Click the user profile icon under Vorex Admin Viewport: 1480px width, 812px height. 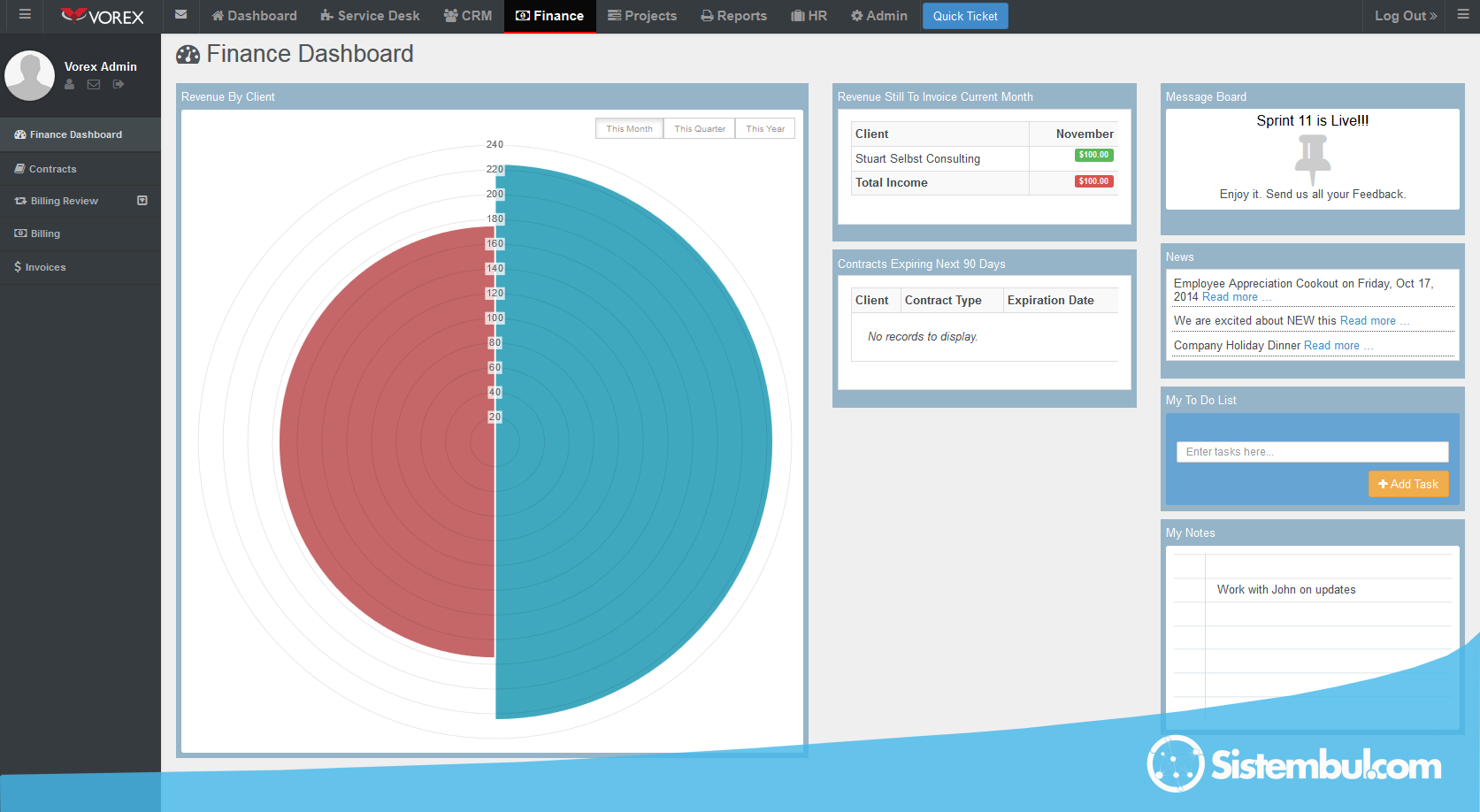pyautogui.click(x=70, y=85)
